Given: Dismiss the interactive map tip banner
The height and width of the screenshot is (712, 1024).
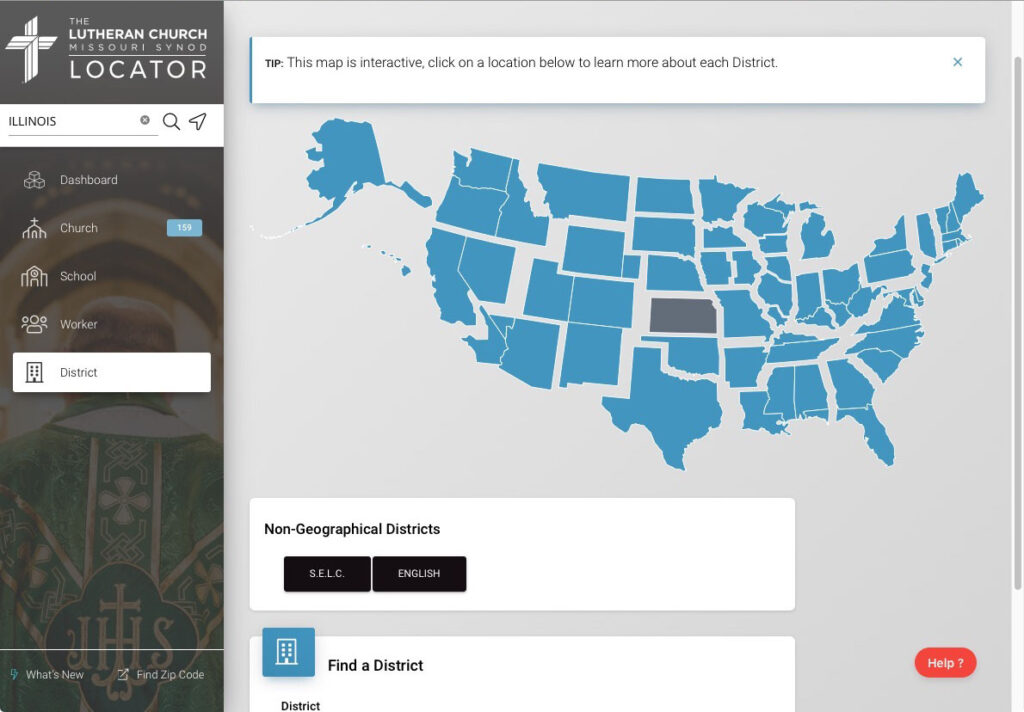Looking at the screenshot, I should tap(957, 61).
